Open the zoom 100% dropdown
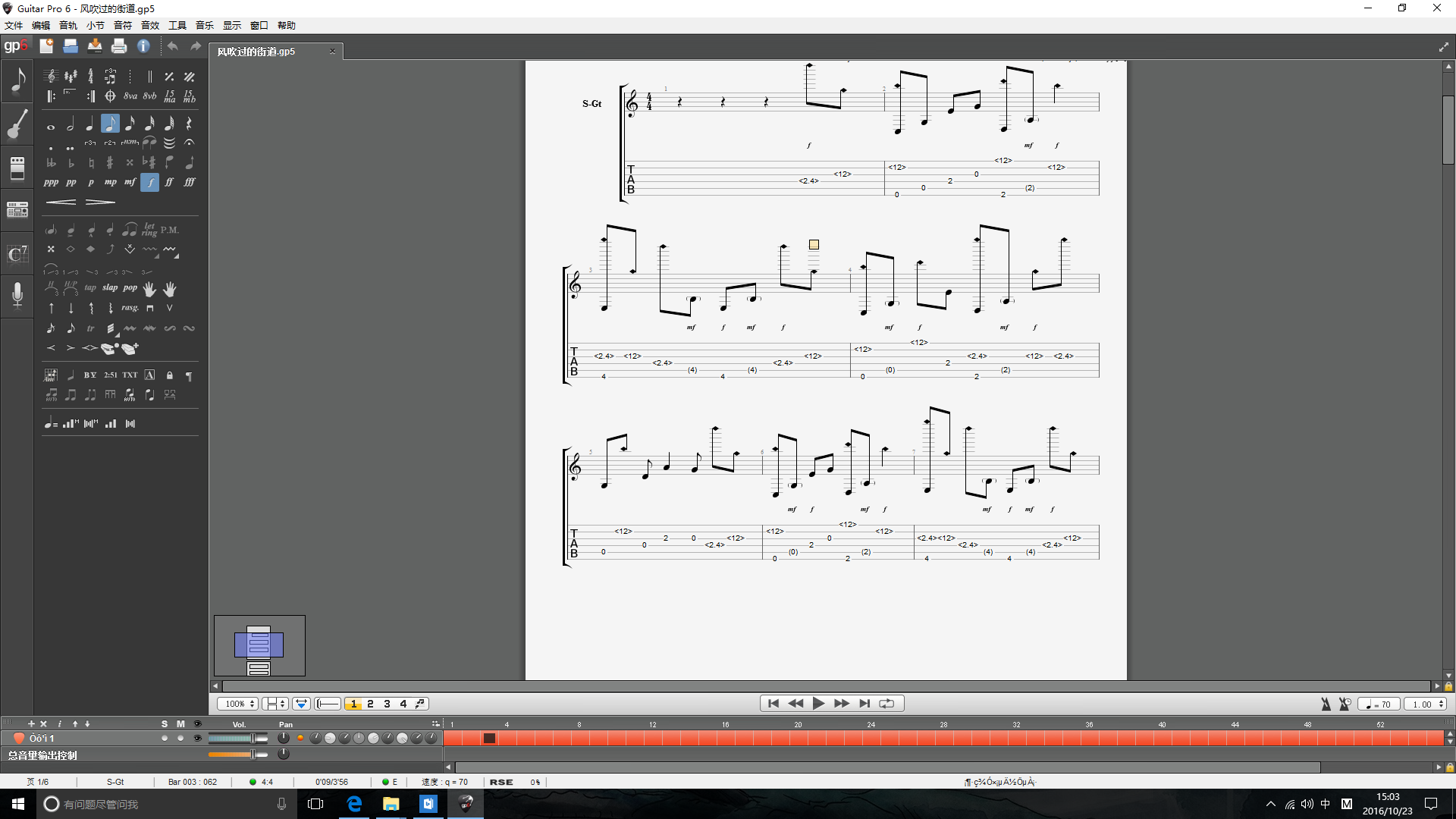This screenshot has width=1456, height=819. pyautogui.click(x=238, y=704)
